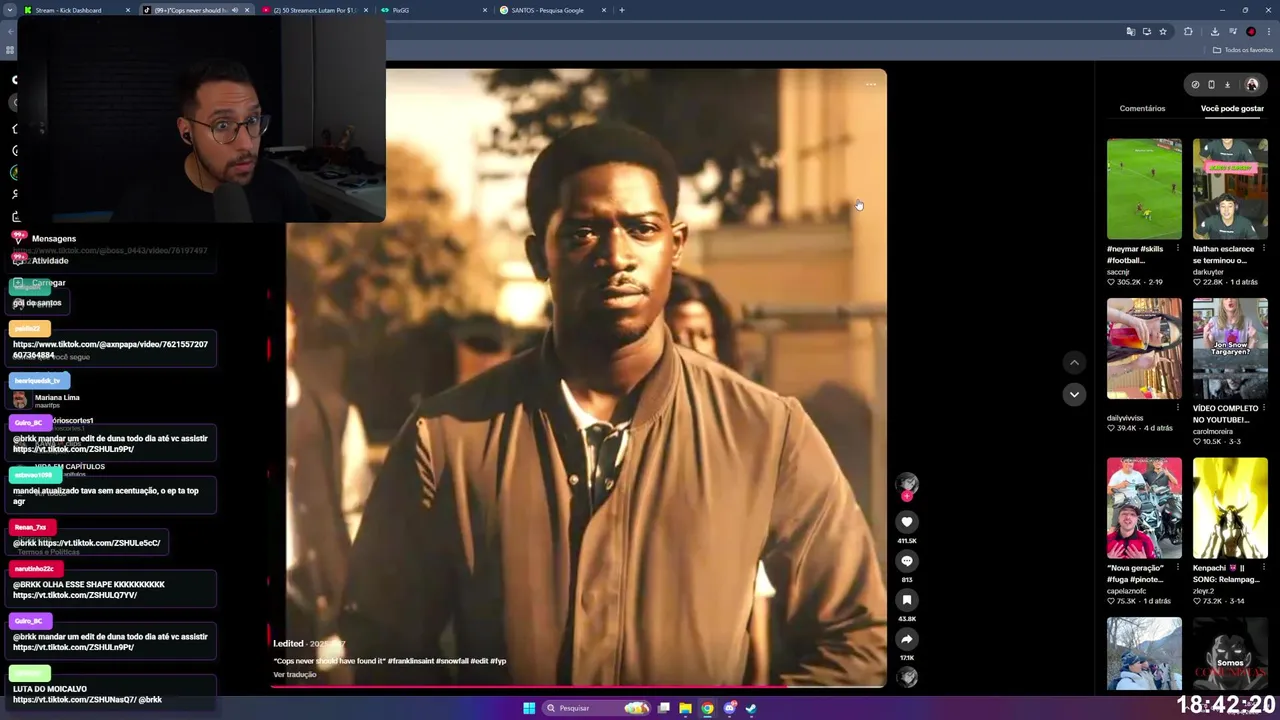The height and width of the screenshot is (720, 1280).
Task: Open the Chrome three-dot menu
Action: [1269, 32]
